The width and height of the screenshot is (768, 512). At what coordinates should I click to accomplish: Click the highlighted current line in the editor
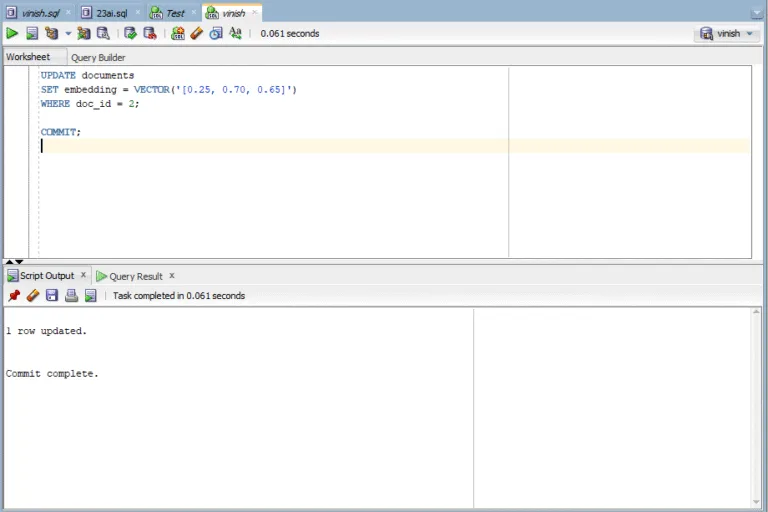[395, 146]
